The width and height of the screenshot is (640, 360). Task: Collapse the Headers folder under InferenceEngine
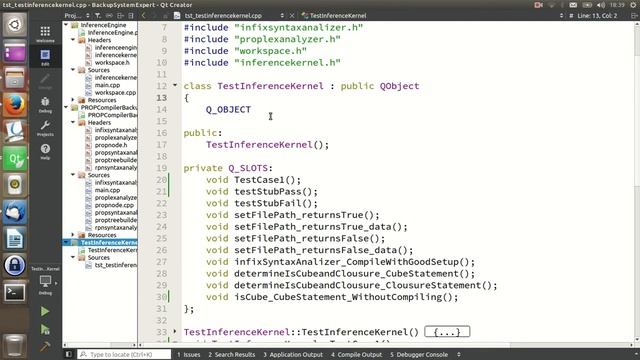(73, 40)
